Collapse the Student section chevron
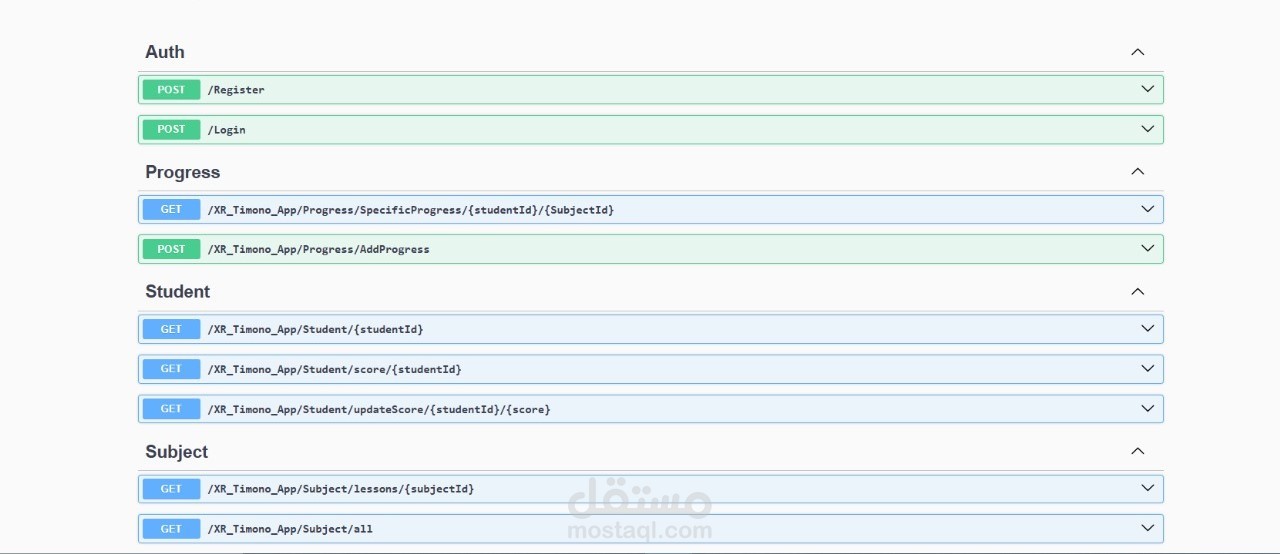Screen dimensions: 1280x554 [x=1137, y=292]
